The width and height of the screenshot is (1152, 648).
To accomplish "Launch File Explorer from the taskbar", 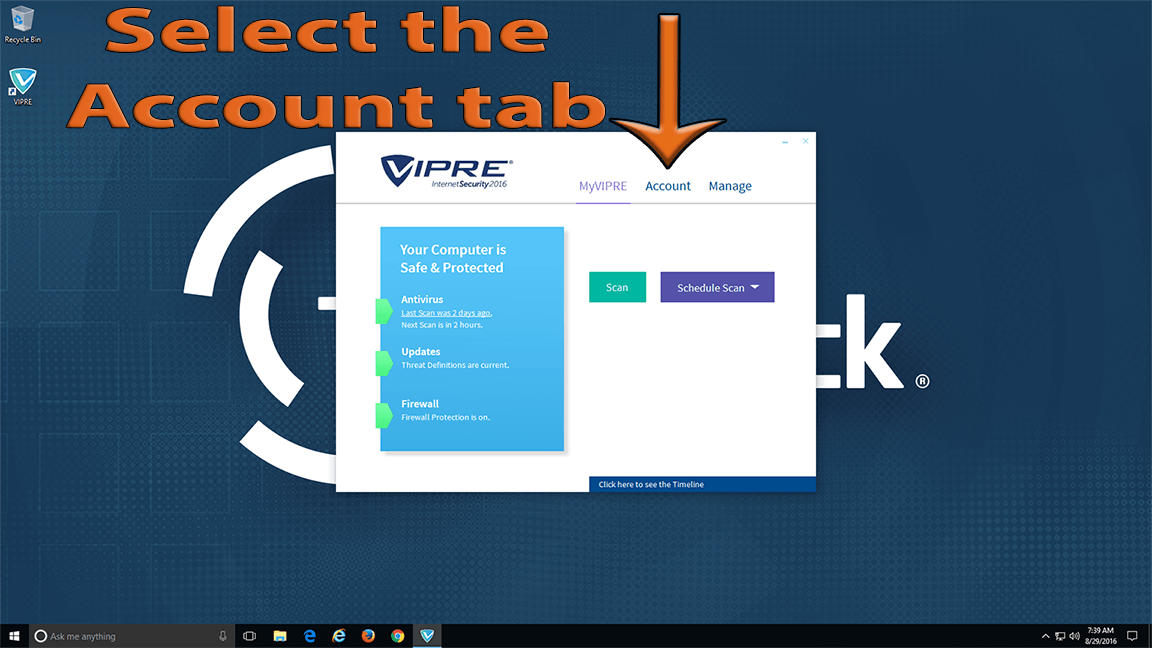I will pos(280,636).
